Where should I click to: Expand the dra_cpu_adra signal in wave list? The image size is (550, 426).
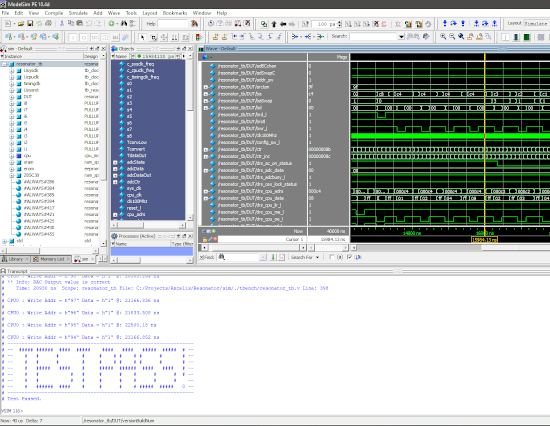(x=206, y=191)
